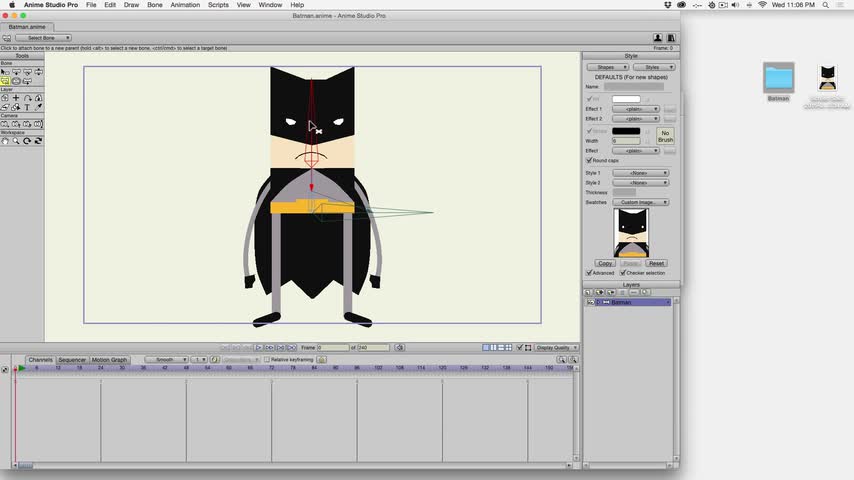Screen dimensions: 854x480
Task: Open the Scripts menu
Action: [x=218, y=5]
